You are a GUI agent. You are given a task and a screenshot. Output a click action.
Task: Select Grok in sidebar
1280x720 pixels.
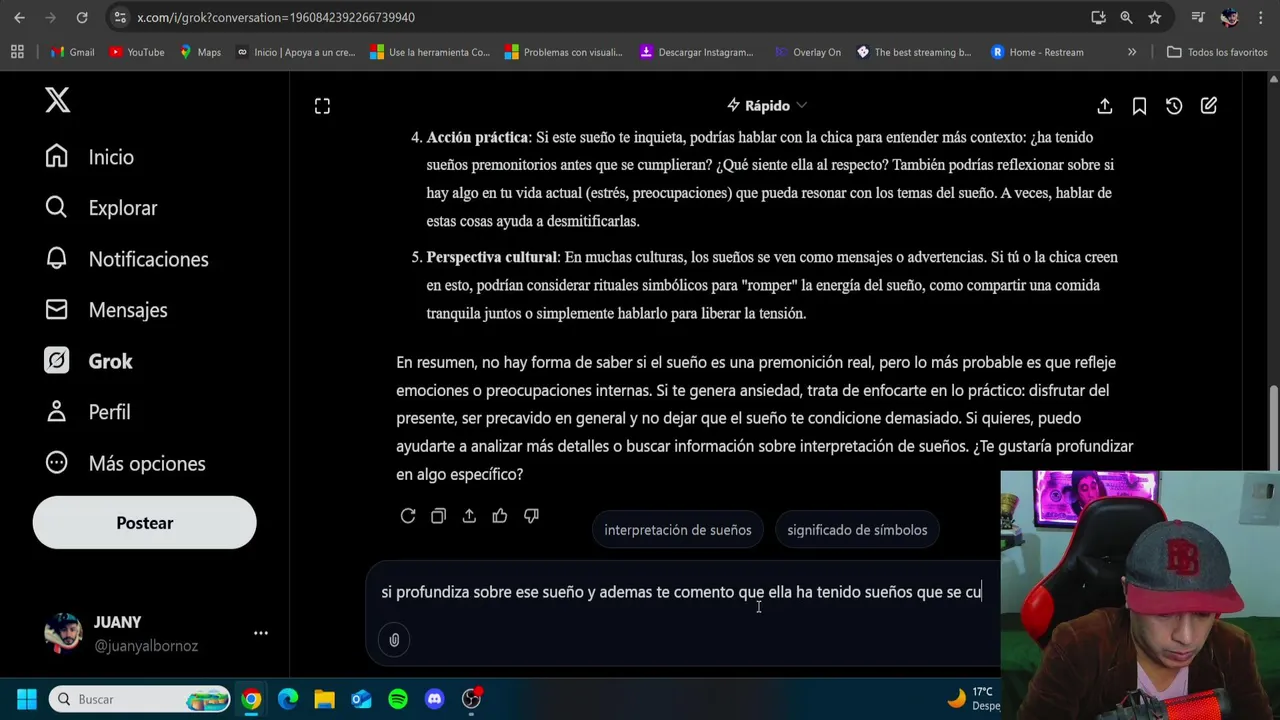(x=89, y=361)
